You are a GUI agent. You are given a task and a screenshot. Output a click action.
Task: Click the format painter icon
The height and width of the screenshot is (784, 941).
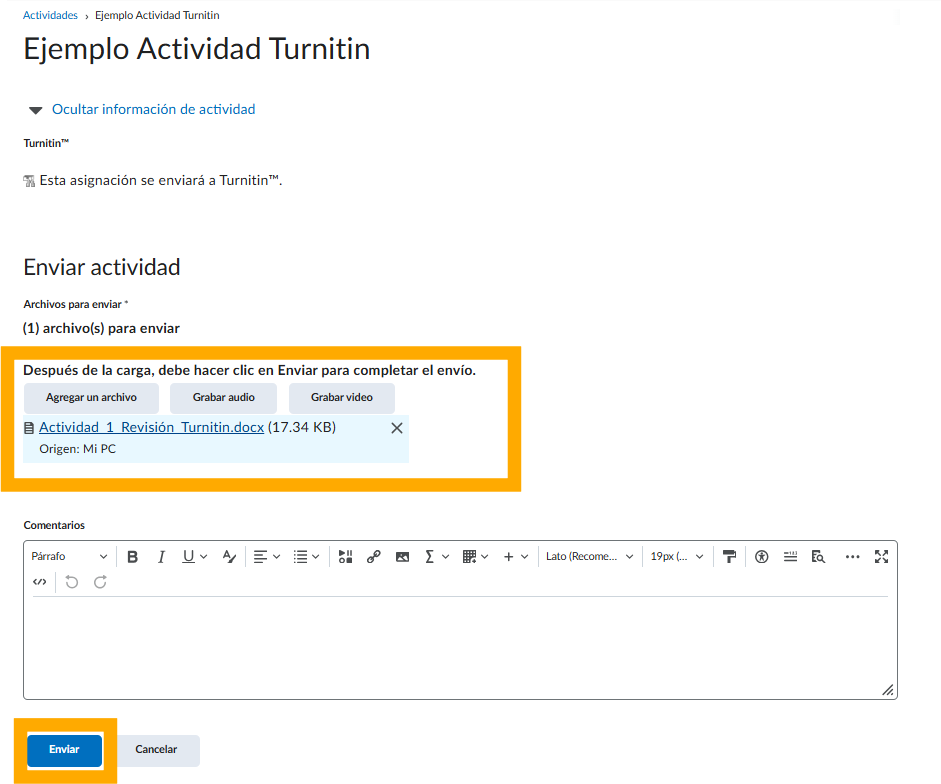[729, 557]
